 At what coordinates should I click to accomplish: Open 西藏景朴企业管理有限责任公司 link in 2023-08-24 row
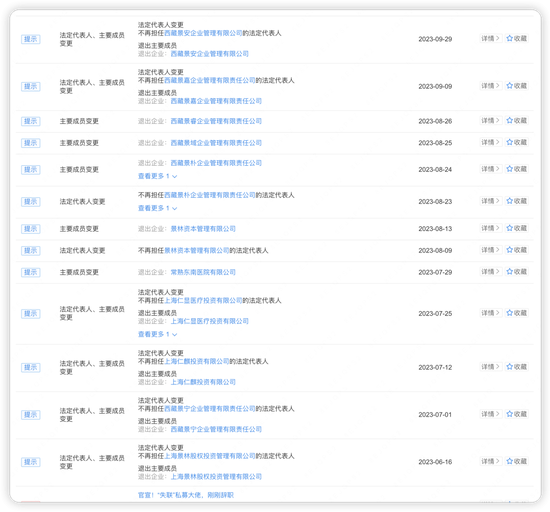pos(216,163)
